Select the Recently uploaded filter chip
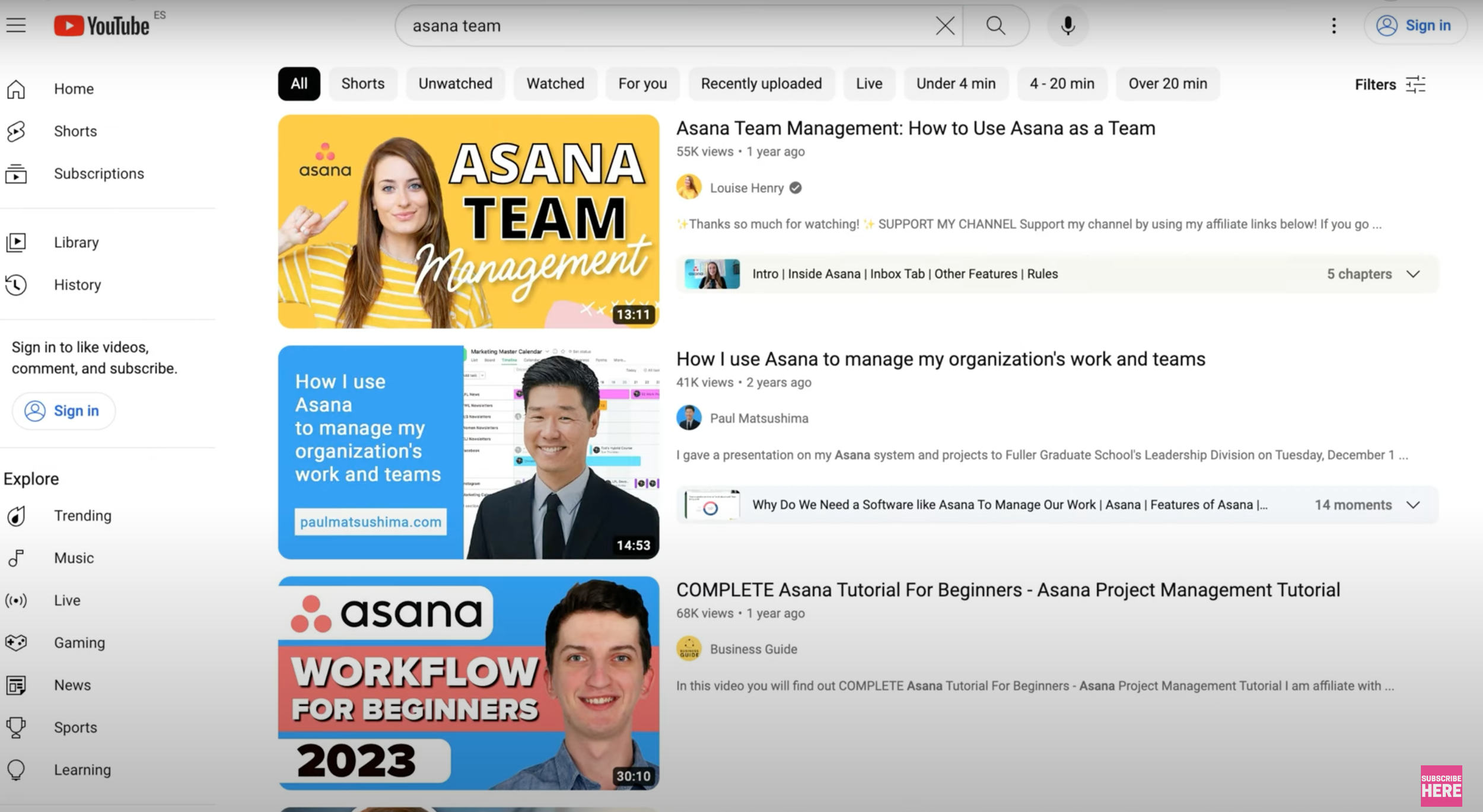Viewport: 1483px width, 812px height. 761,84
